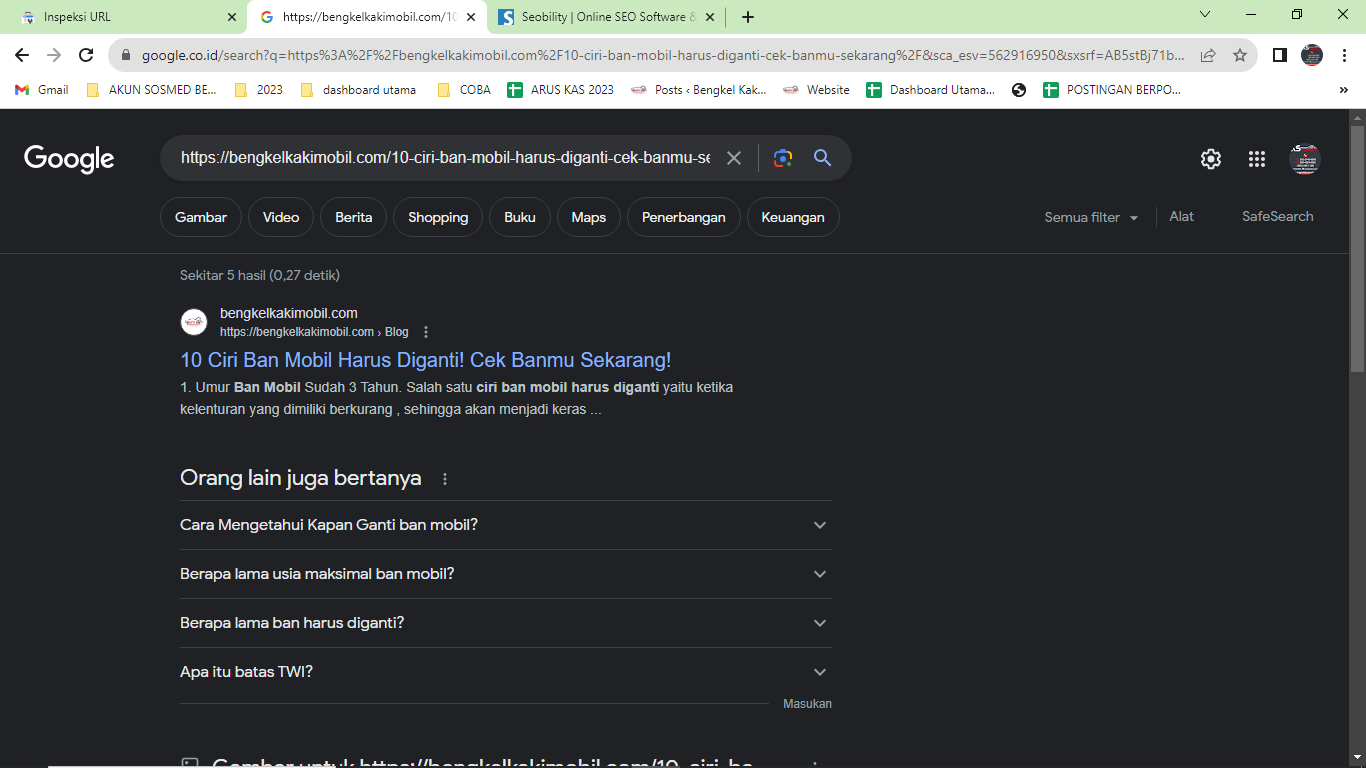Expand 'Berapa lama ban harus diganti?'
Image resolution: width=1366 pixels, height=768 pixels.
(506, 623)
